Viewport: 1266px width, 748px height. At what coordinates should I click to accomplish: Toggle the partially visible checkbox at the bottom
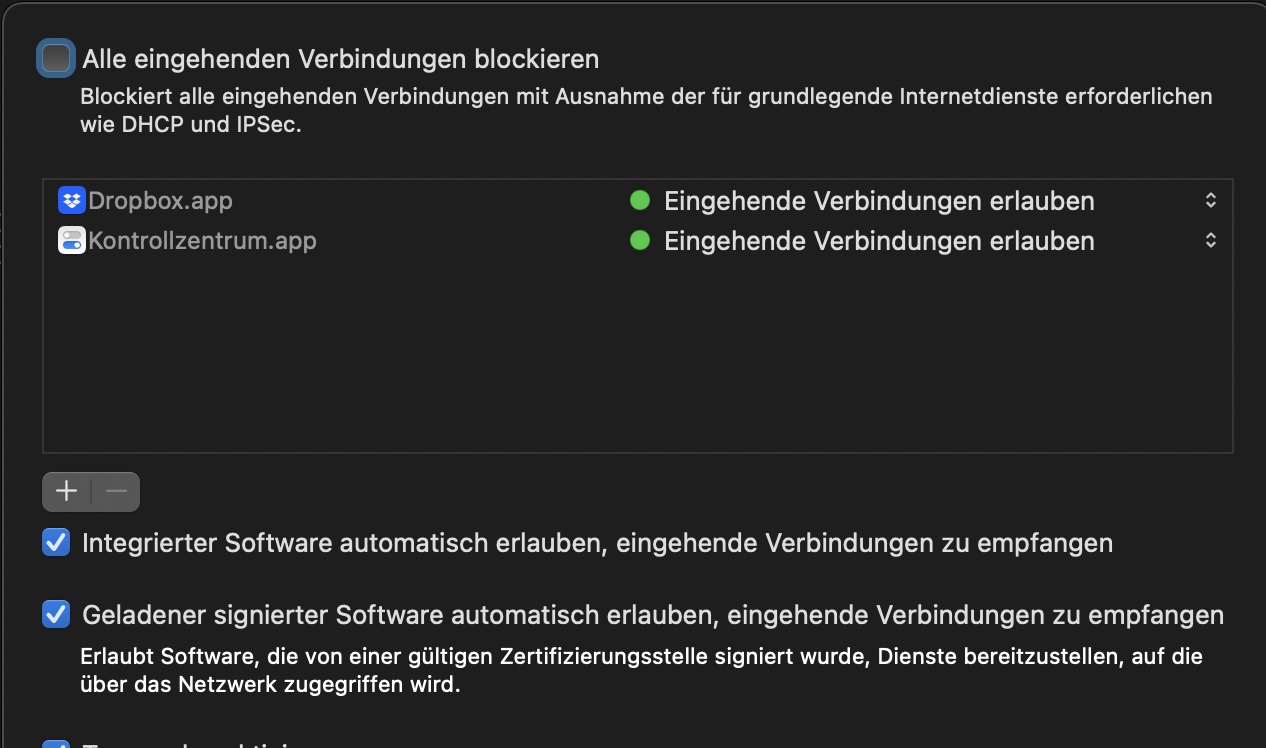point(56,744)
